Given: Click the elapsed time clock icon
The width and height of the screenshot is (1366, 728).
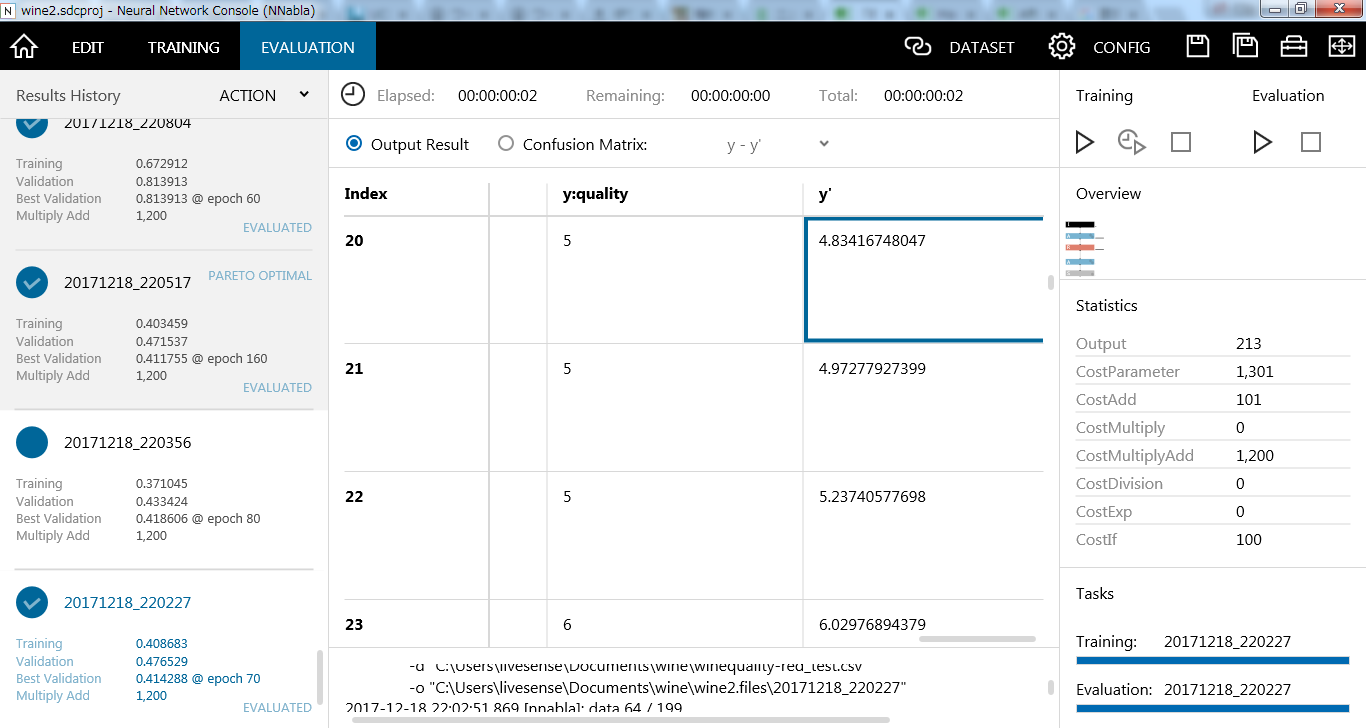Looking at the screenshot, I should pos(353,95).
